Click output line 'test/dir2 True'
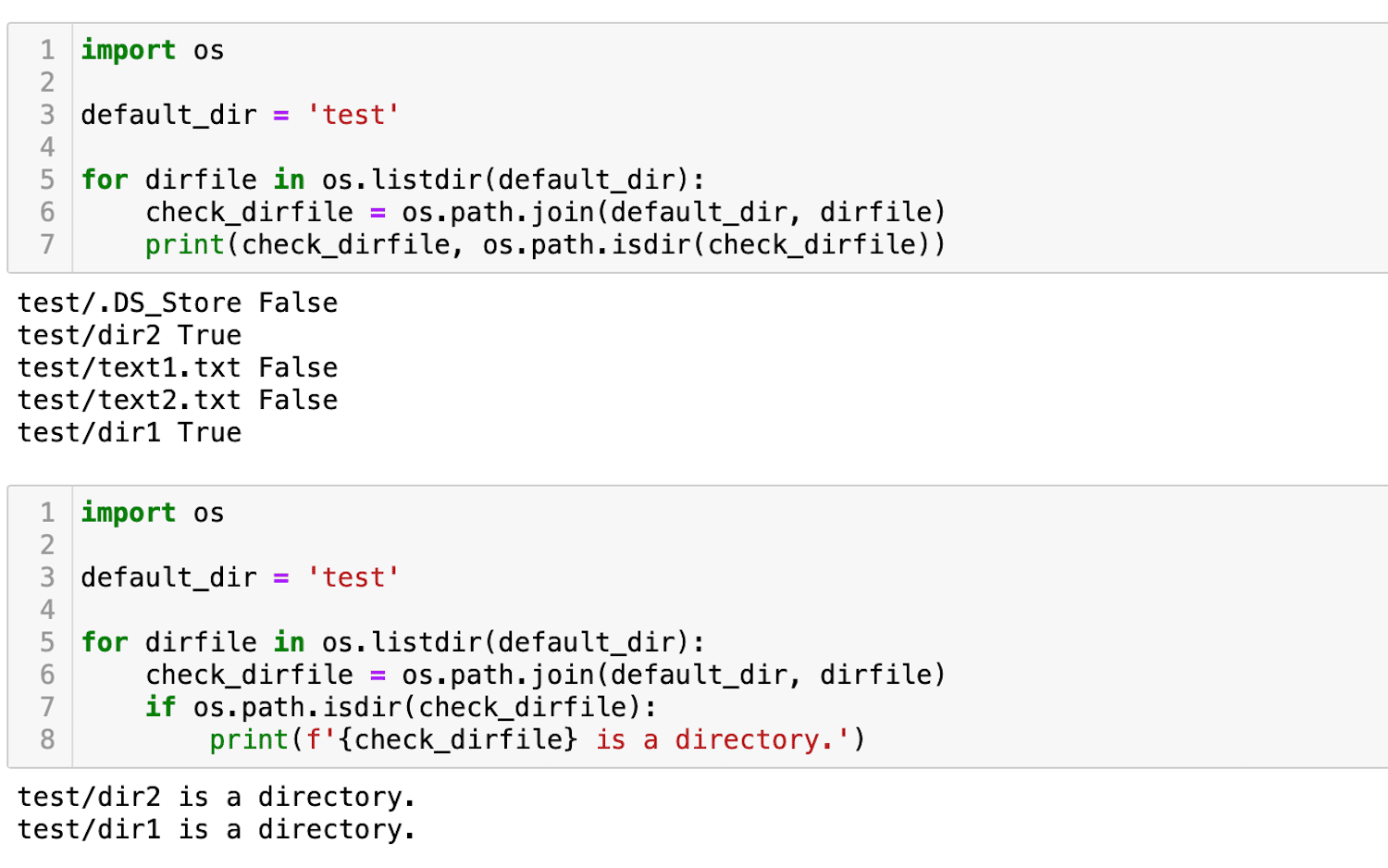 pyautogui.click(x=130, y=335)
